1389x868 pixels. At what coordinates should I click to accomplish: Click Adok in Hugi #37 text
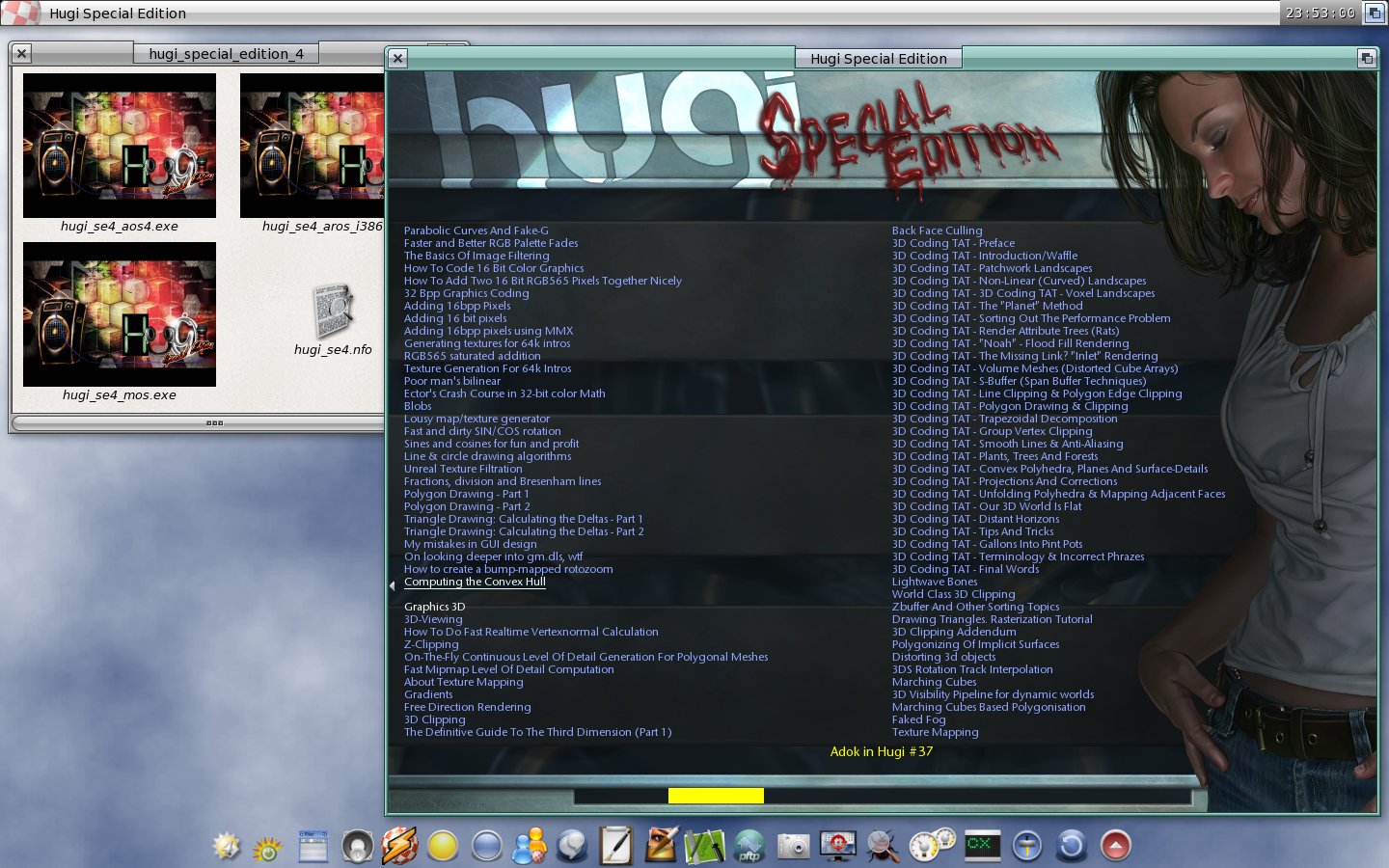[x=882, y=751]
